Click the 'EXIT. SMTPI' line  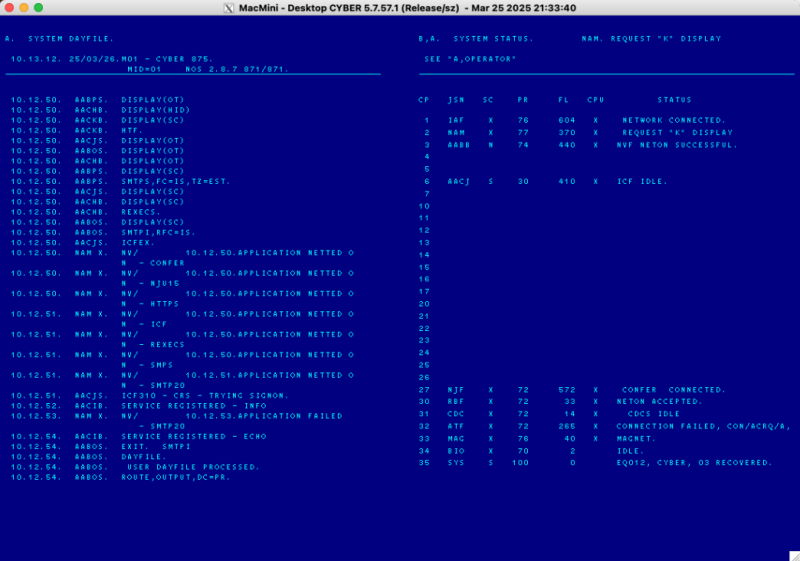(x=101, y=447)
